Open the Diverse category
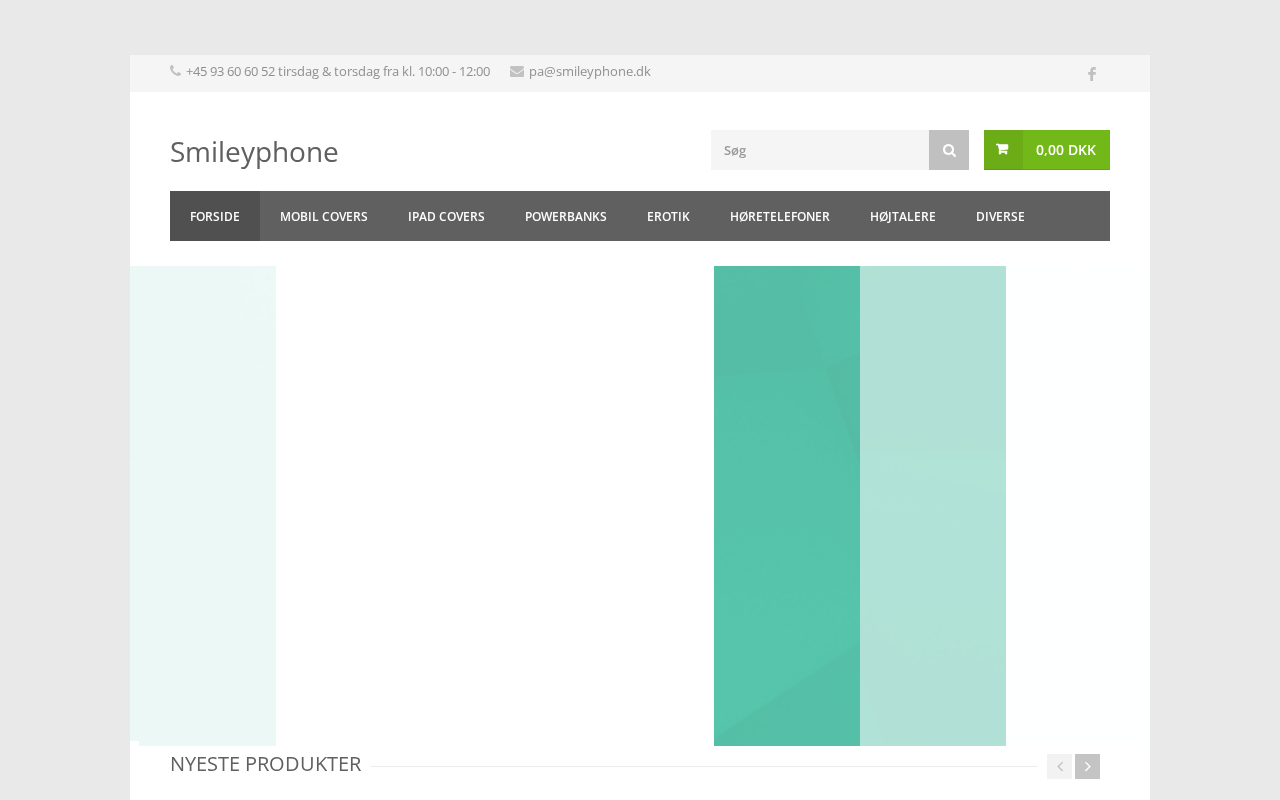The width and height of the screenshot is (1280, 800). click(1000, 216)
